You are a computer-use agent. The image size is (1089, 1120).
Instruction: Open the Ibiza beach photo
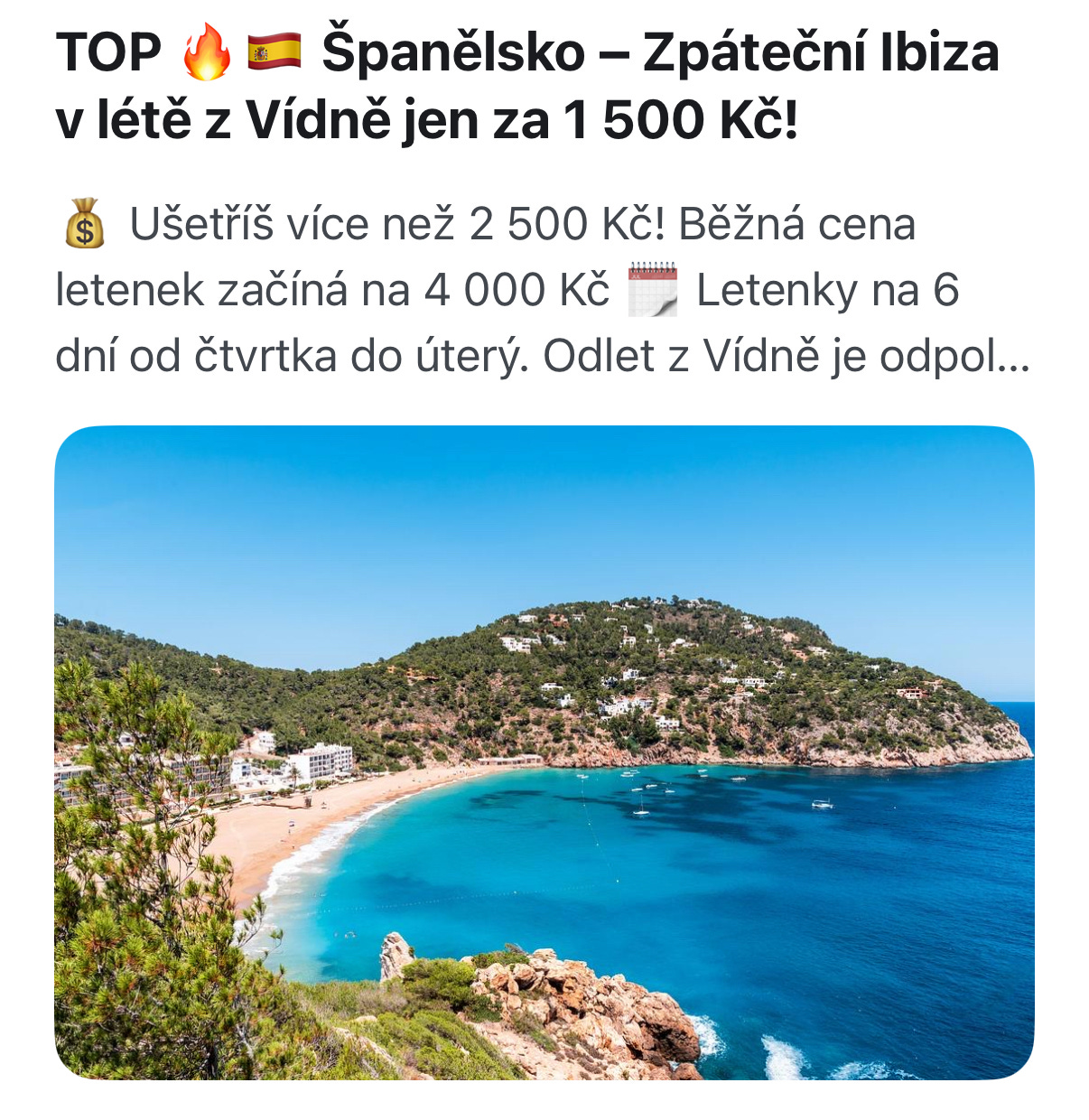[x=544, y=752]
